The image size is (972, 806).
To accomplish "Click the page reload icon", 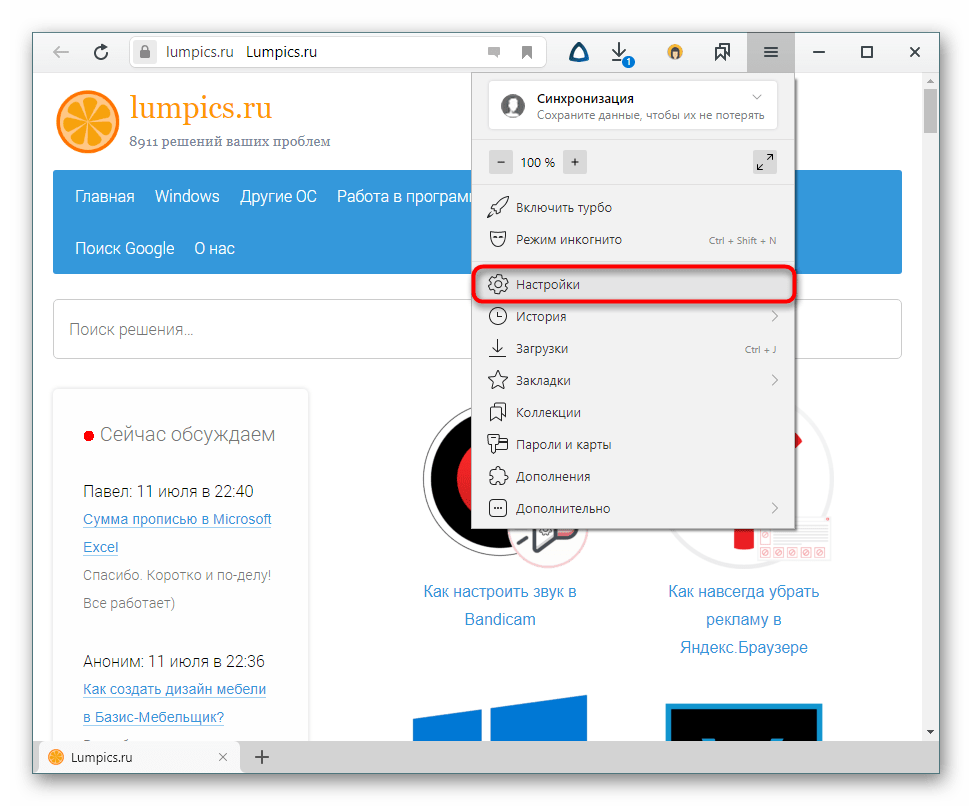I will point(101,52).
